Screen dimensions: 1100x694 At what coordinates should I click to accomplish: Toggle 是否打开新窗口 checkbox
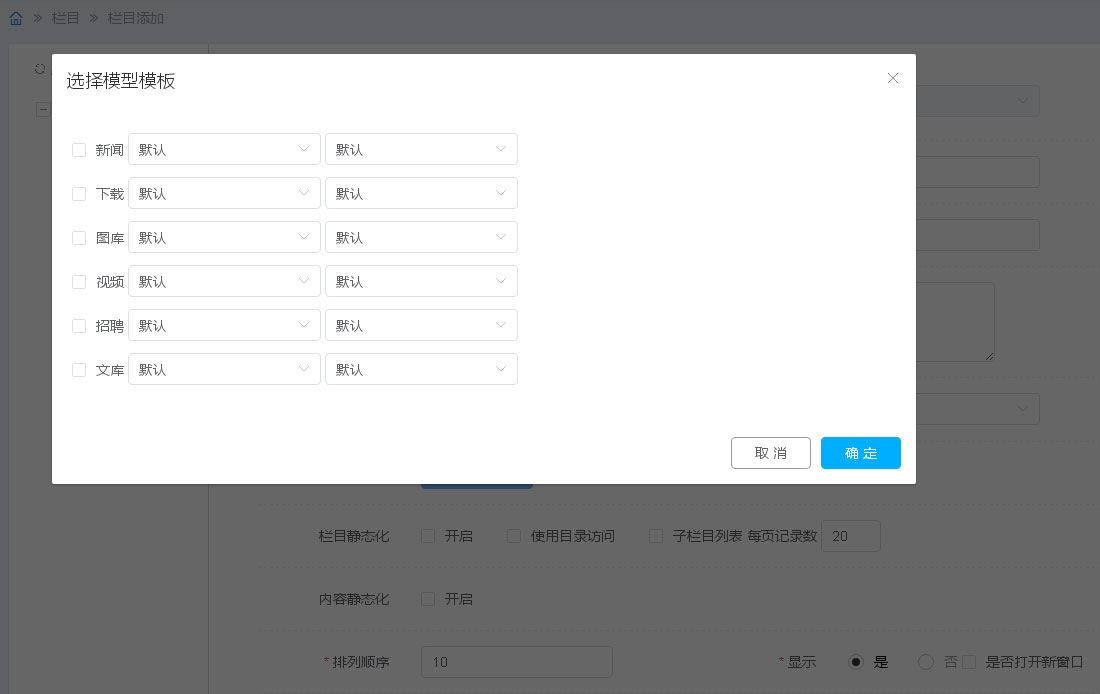970,662
